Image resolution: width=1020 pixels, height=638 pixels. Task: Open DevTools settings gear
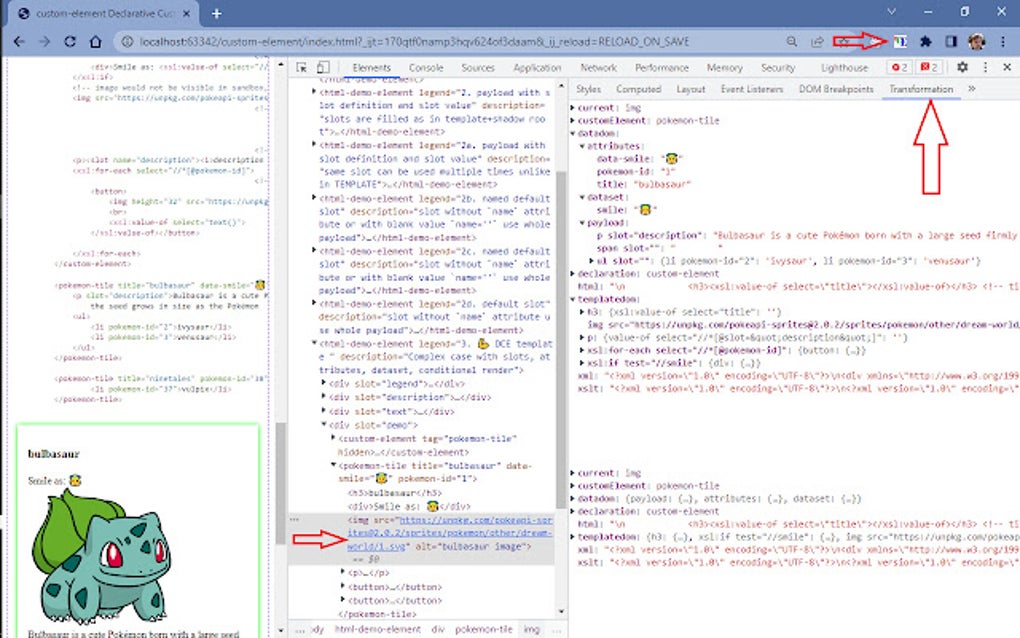pos(962,68)
